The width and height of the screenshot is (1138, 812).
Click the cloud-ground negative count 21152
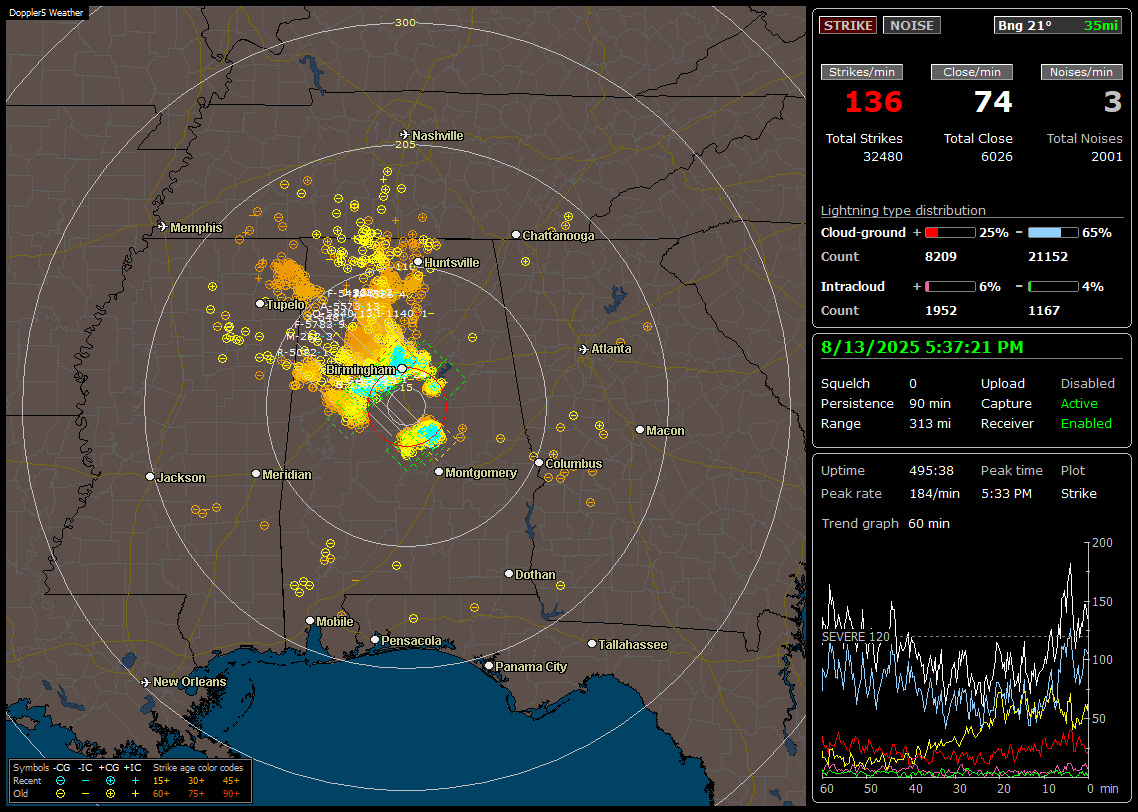(x=1048, y=256)
